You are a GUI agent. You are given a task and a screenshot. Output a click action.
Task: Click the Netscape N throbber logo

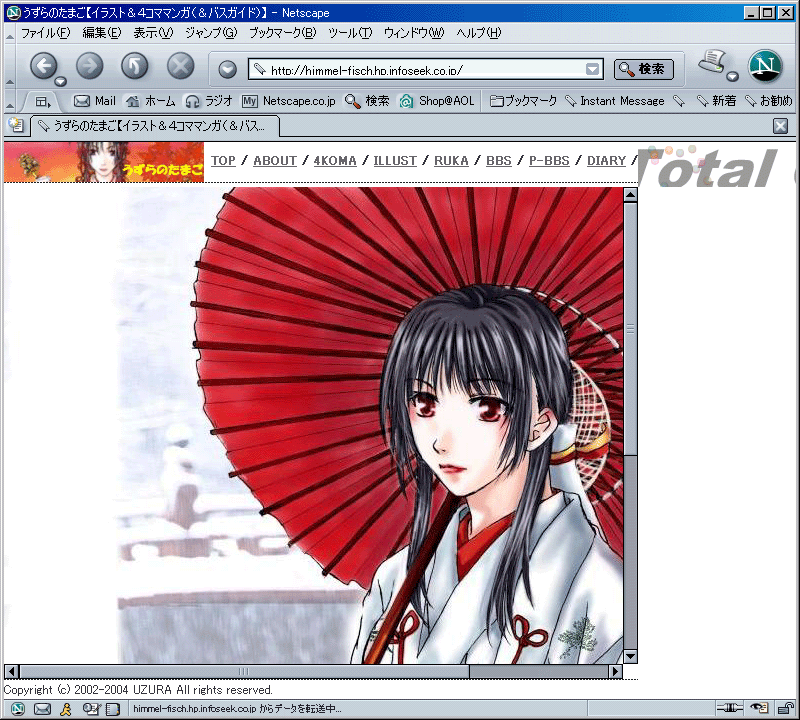click(x=765, y=66)
